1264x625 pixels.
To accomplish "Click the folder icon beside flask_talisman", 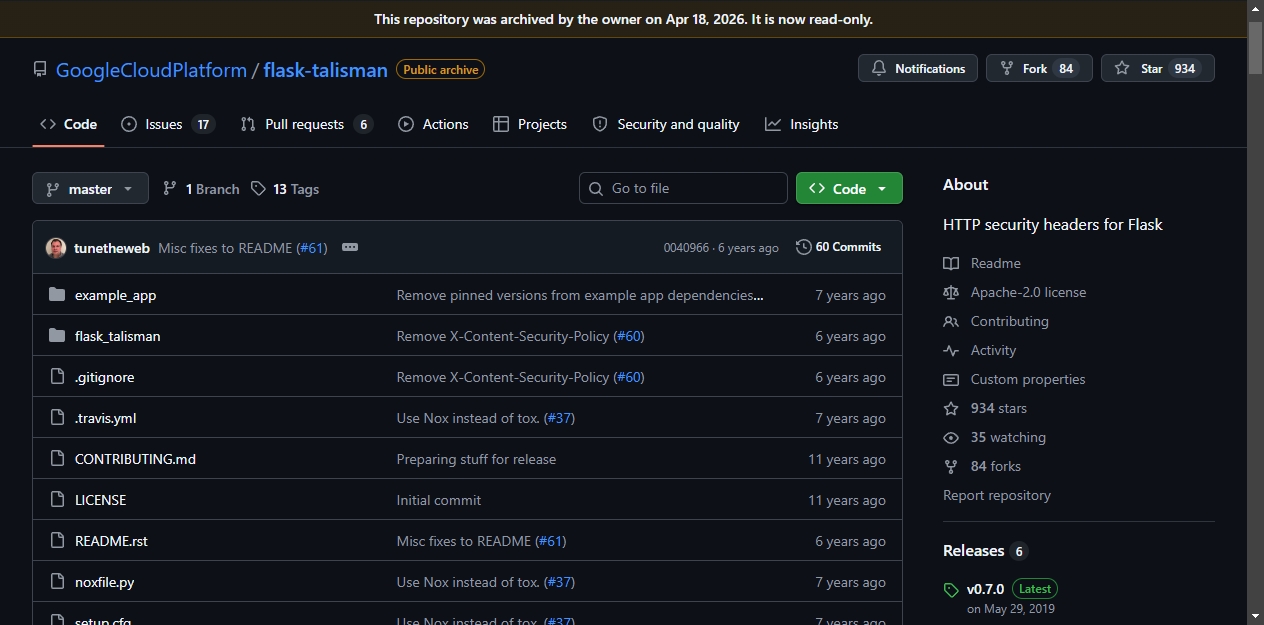I will point(57,336).
